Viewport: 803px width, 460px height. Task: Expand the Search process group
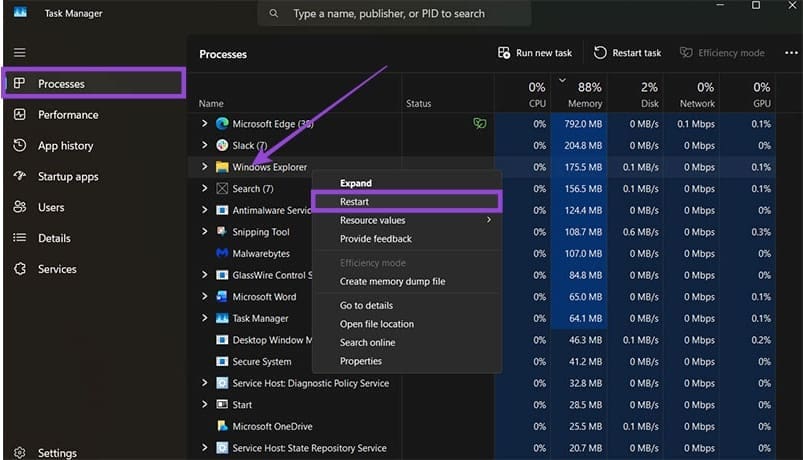pos(204,188)
